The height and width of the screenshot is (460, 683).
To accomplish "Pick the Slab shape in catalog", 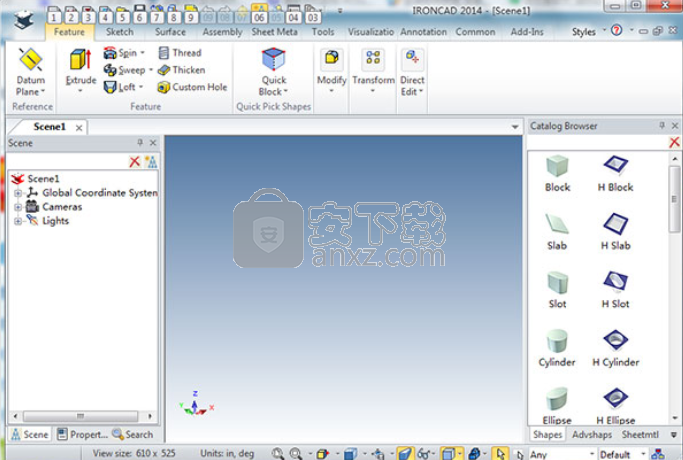I will [557, 232].
